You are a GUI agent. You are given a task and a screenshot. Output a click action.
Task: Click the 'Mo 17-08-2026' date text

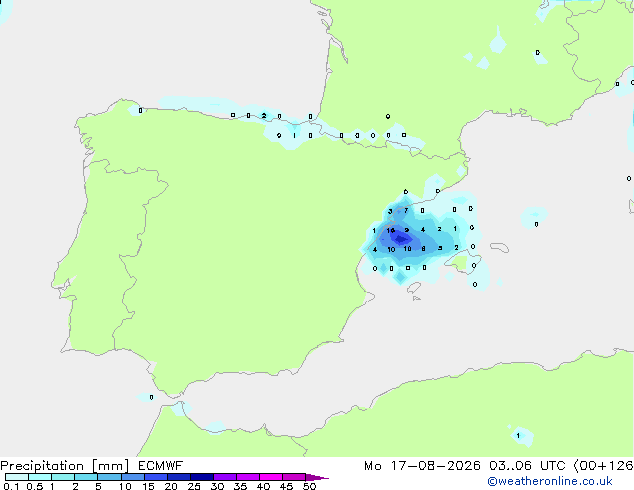click(x=422, y=466)
